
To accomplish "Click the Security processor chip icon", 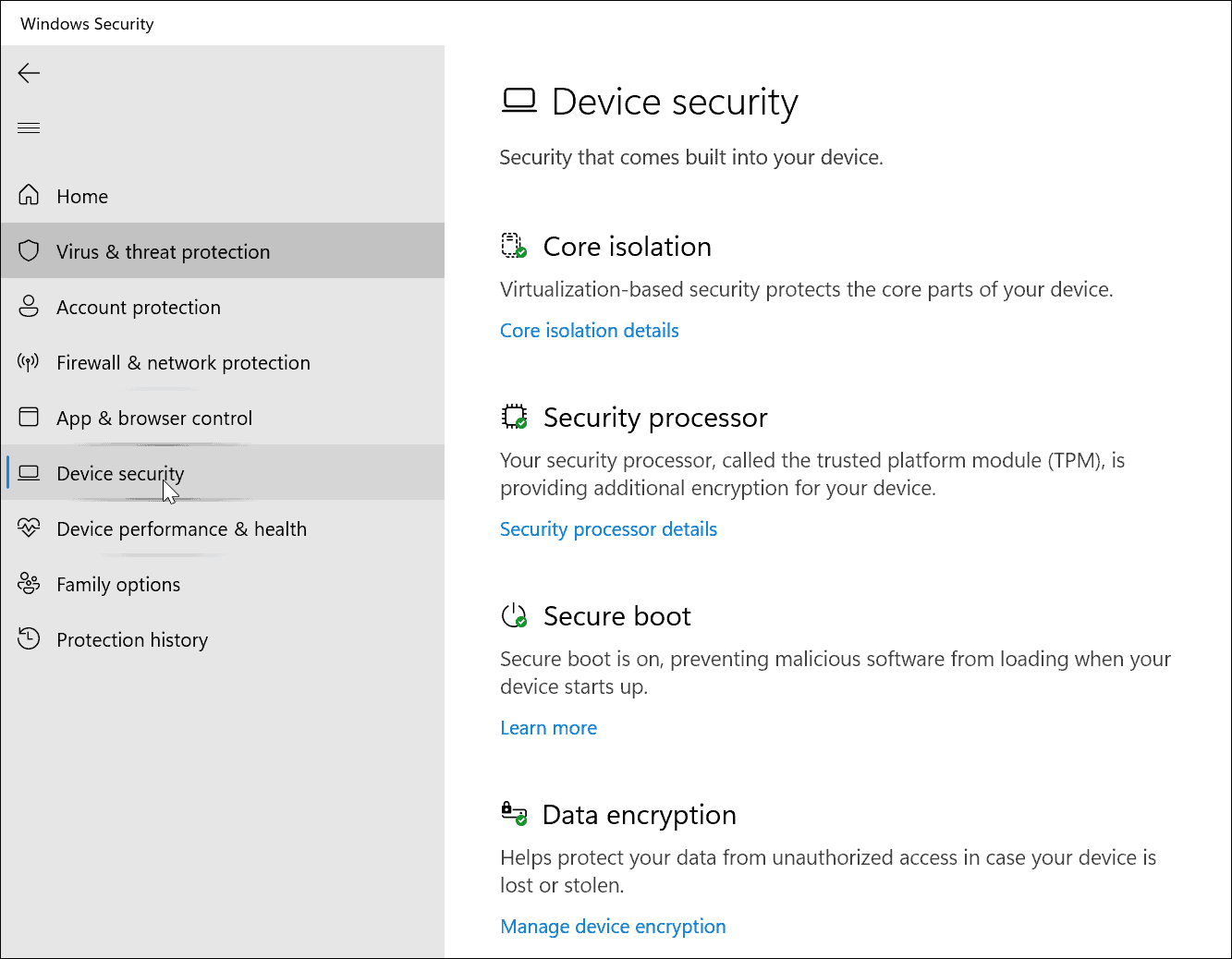I will pyautogui.click(x=514, y=417).
